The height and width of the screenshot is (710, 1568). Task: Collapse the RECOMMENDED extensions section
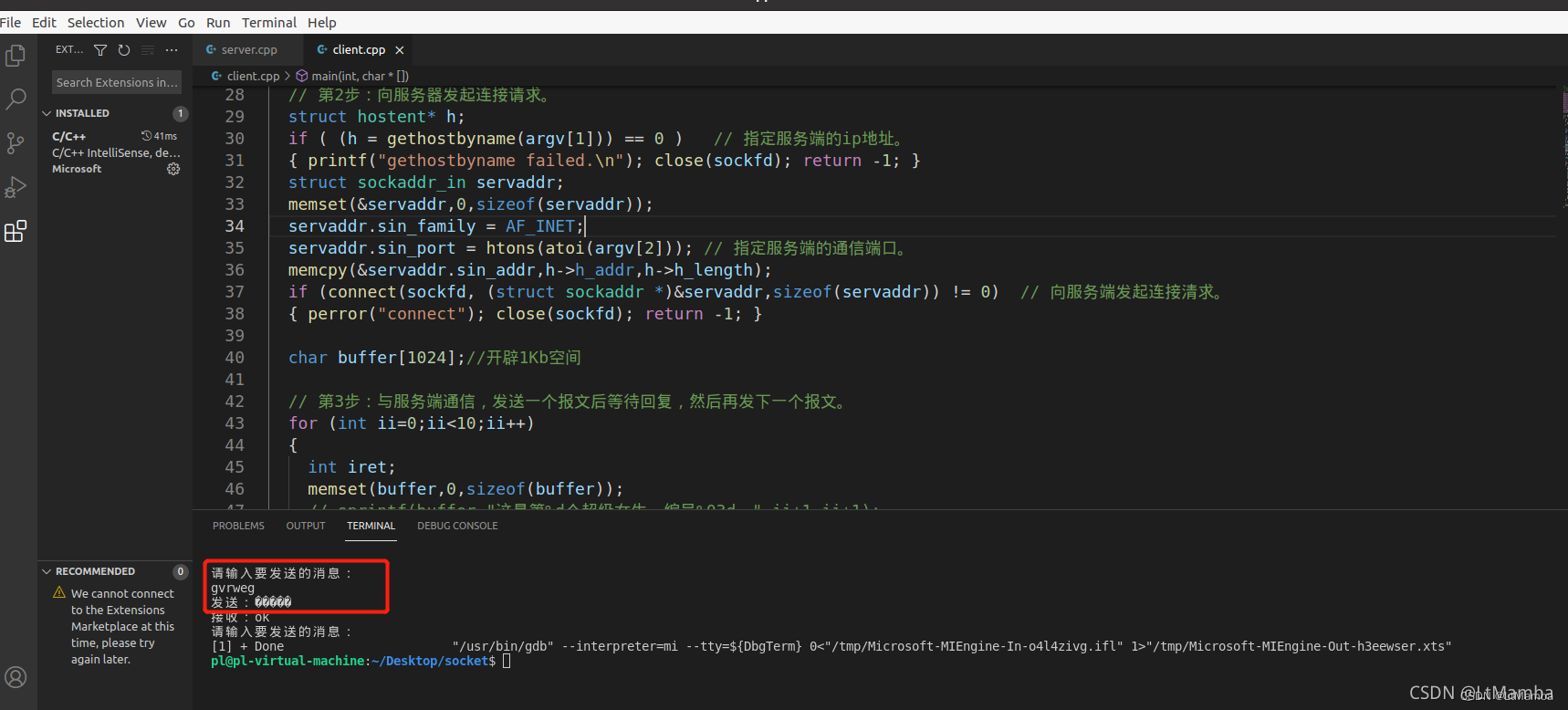click(x=47, y=571)
